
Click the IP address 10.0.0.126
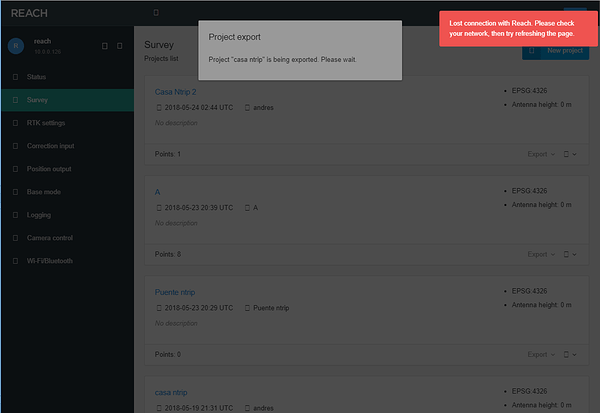coord(47,52)
